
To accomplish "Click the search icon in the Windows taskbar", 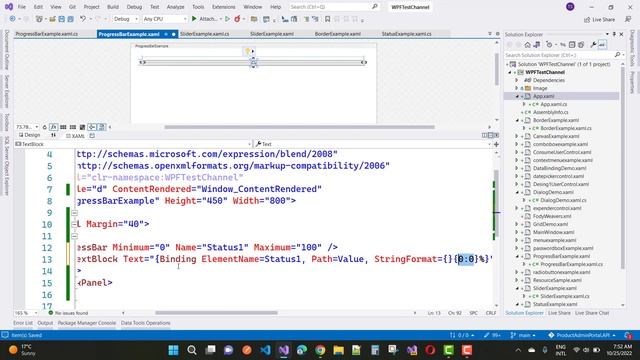I will click(x=191, y=350).
